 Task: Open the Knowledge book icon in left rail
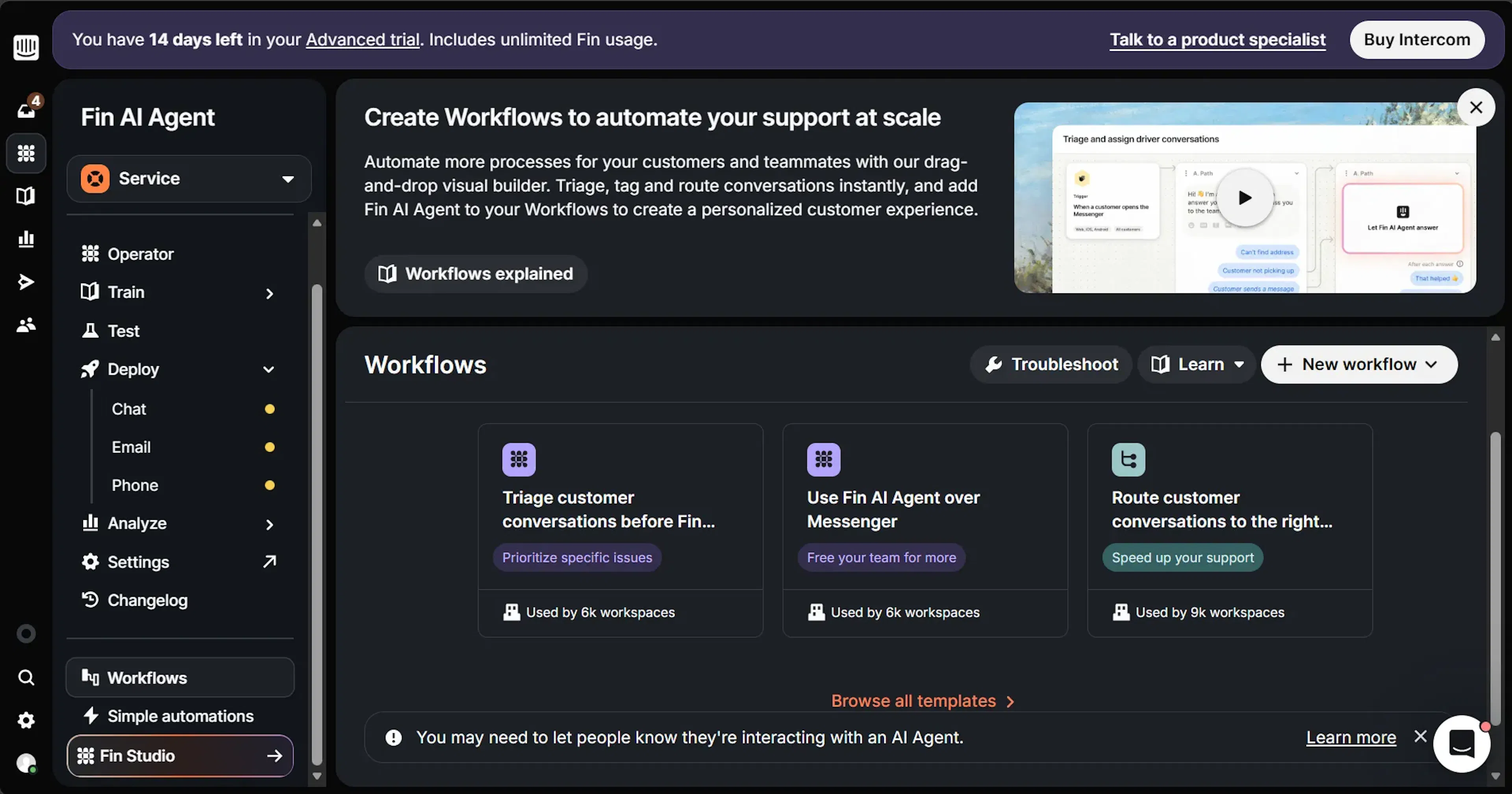tap(26, 196)
